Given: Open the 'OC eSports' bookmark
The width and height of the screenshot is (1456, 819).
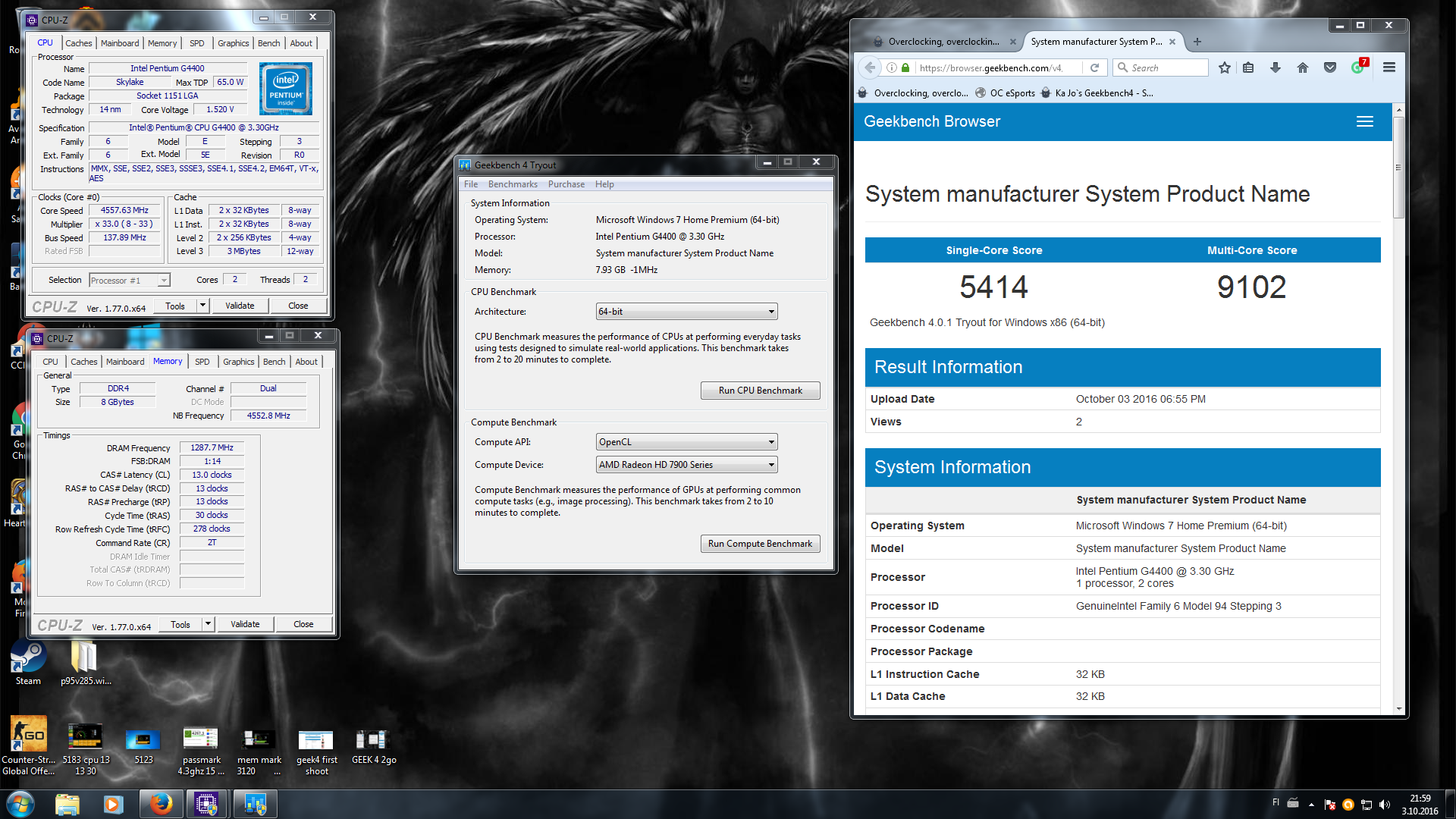Looking at the screenshot, I should point(1005,93).
